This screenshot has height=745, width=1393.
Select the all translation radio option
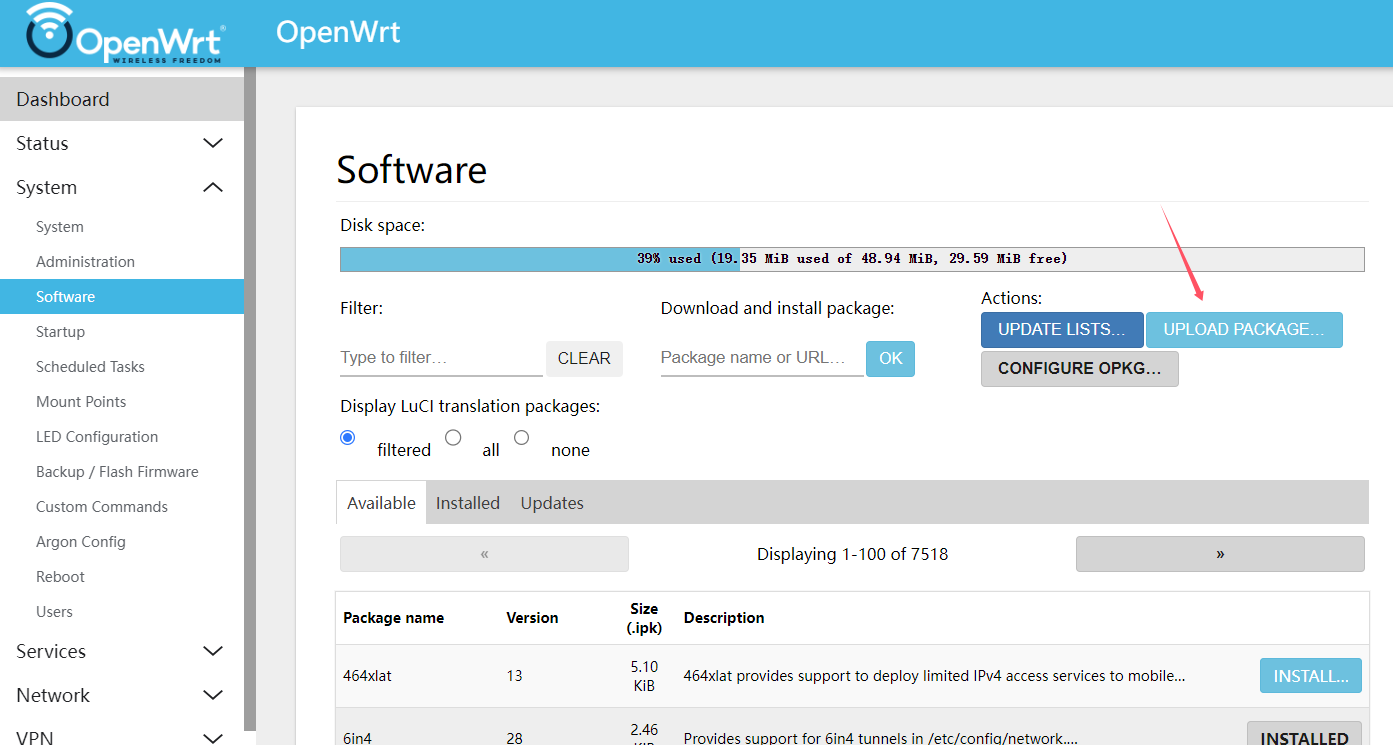[x=453, y=438]
